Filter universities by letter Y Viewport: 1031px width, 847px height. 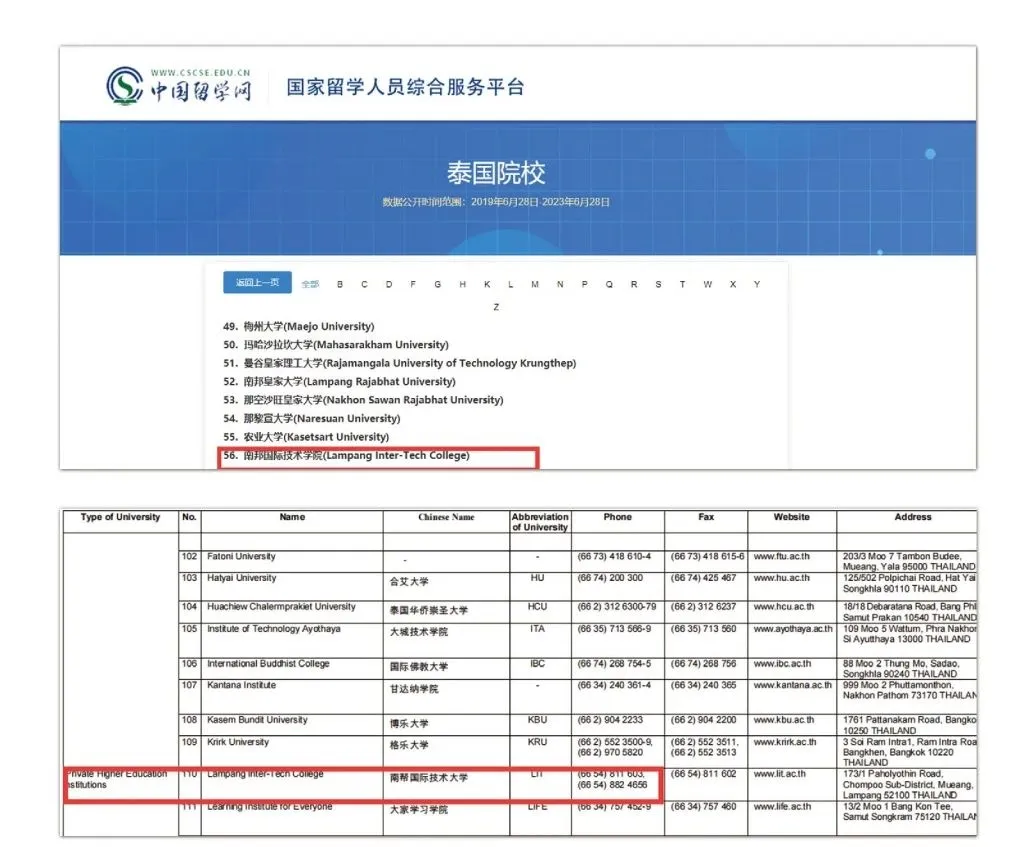757,284
